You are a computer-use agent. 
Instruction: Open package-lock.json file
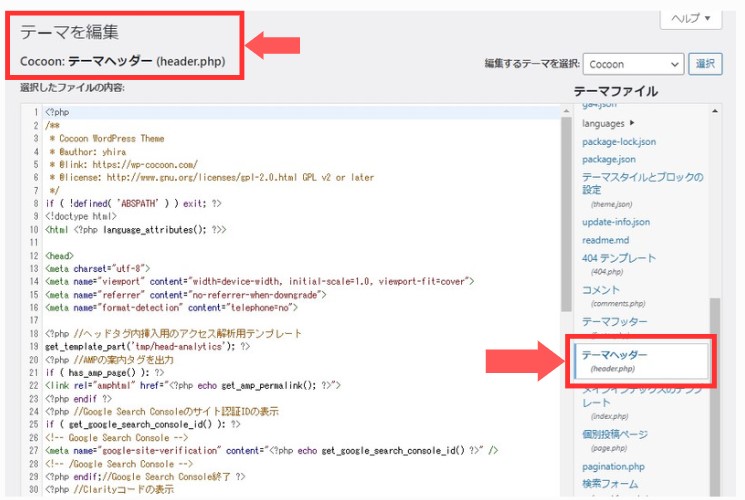point(619,142)
